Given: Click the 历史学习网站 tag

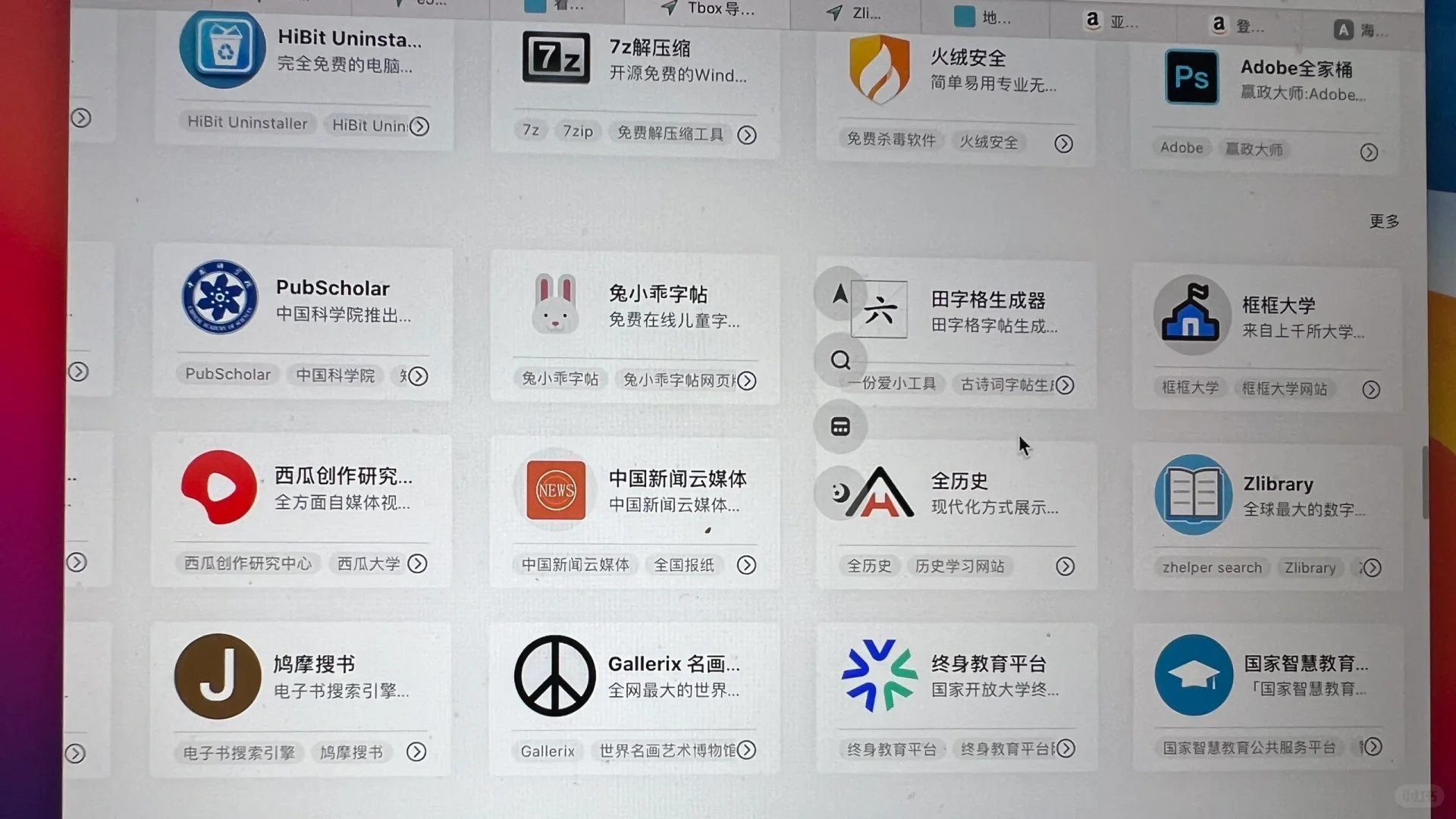Looking at the screenshot, I should pos(959,566).
